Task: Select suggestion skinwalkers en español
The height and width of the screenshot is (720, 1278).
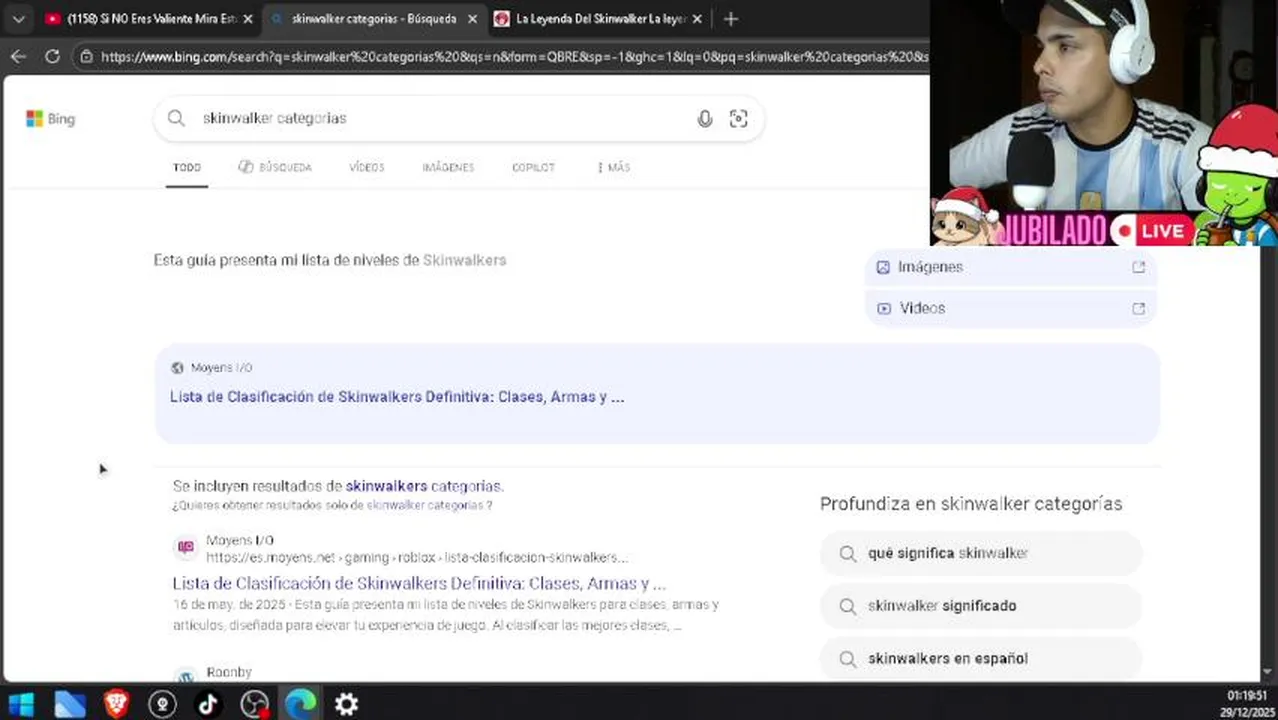Action: point(980,658)
